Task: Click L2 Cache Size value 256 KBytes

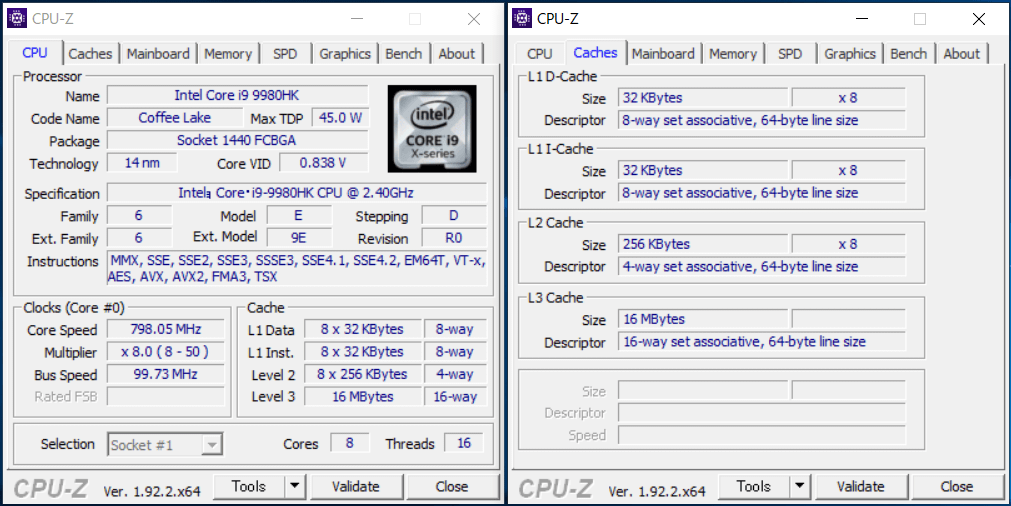Action: [x=703, y=244]
